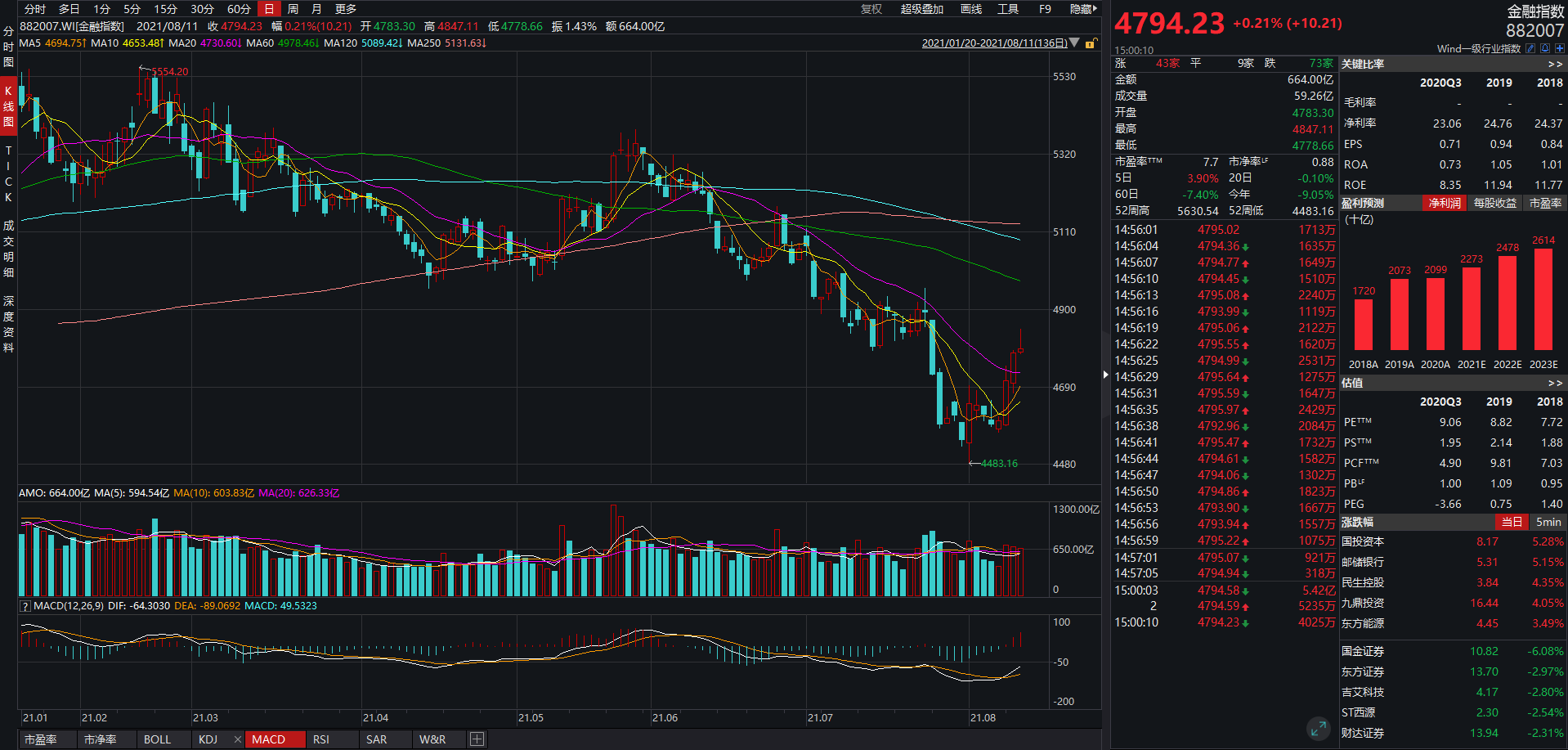Switch to the 分时 period tab

(x=35, y=9)
